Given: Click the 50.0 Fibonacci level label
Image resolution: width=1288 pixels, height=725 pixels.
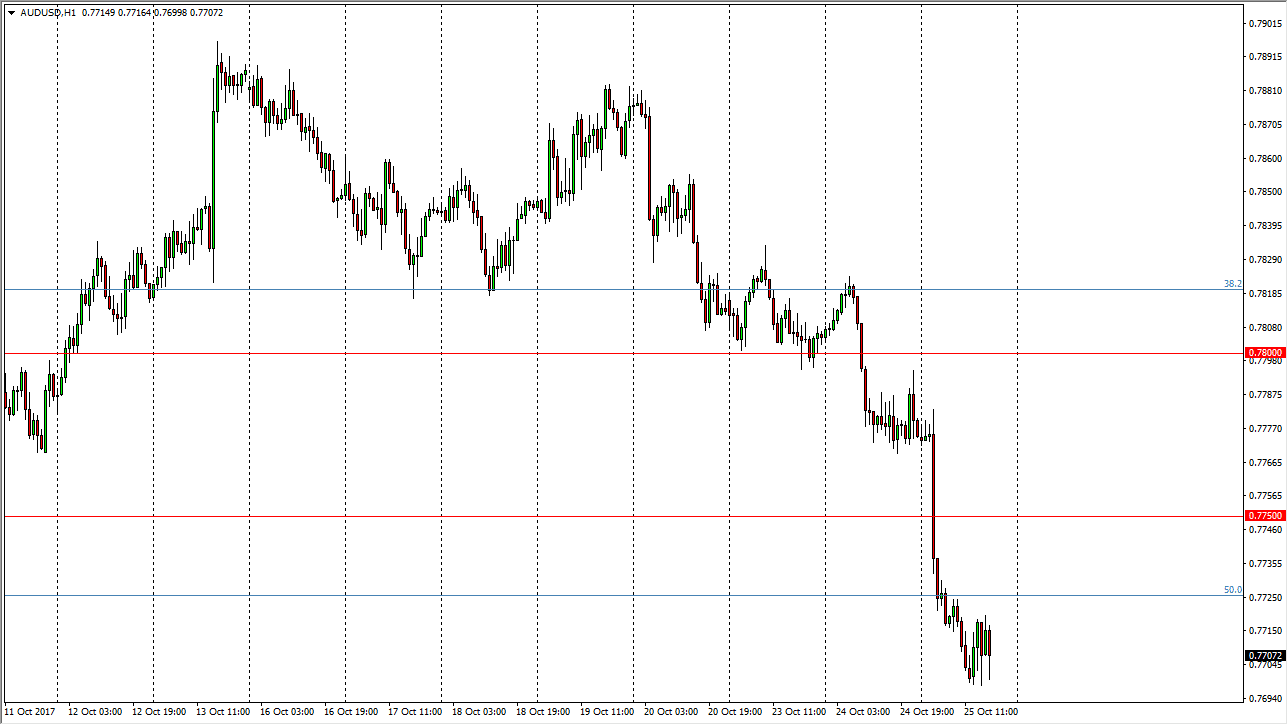Looking at the screenshot, I should [1232, 590].
